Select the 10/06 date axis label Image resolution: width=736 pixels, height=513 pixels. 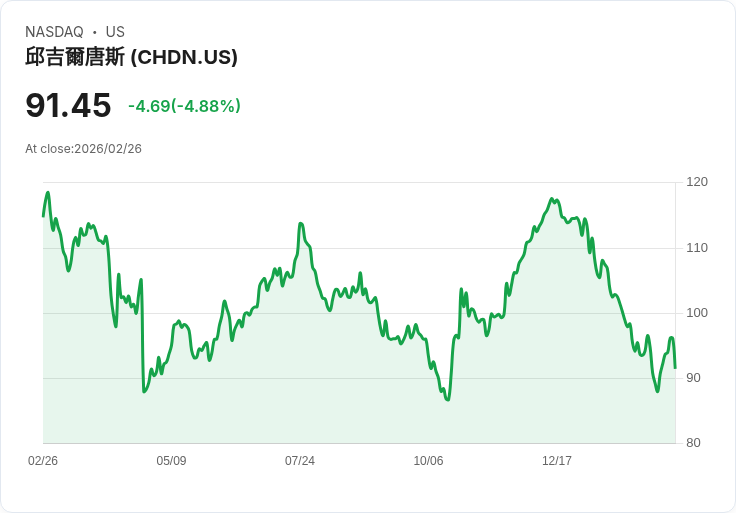tap(428, 461)
